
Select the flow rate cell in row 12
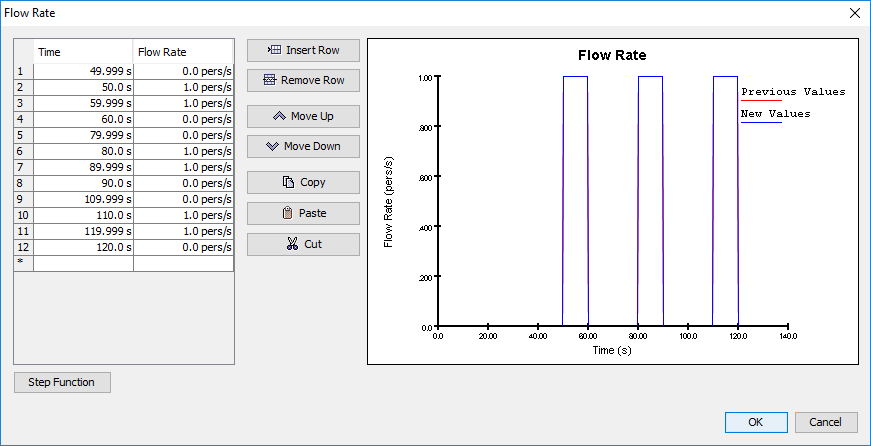pos(183,247)
